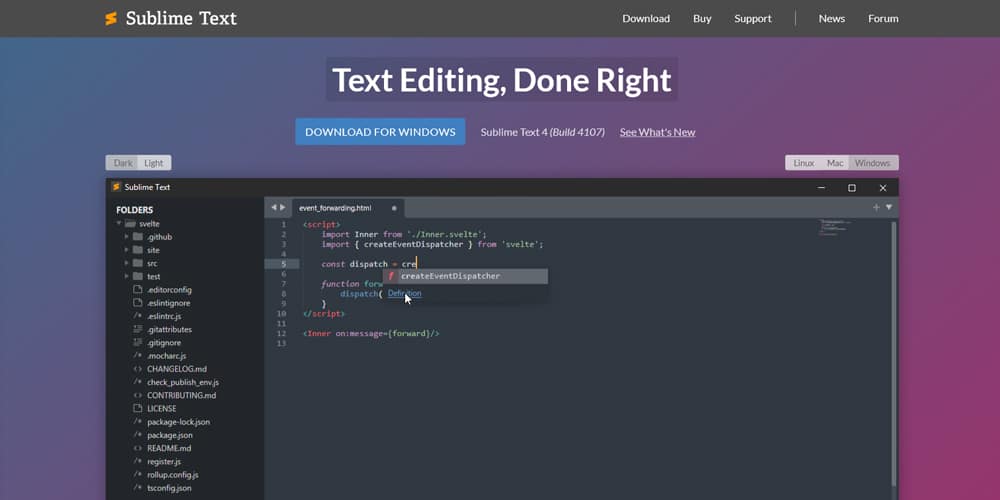Open the Download page
This screenshot has width=1000, height=500.
(x=646, y=18)
